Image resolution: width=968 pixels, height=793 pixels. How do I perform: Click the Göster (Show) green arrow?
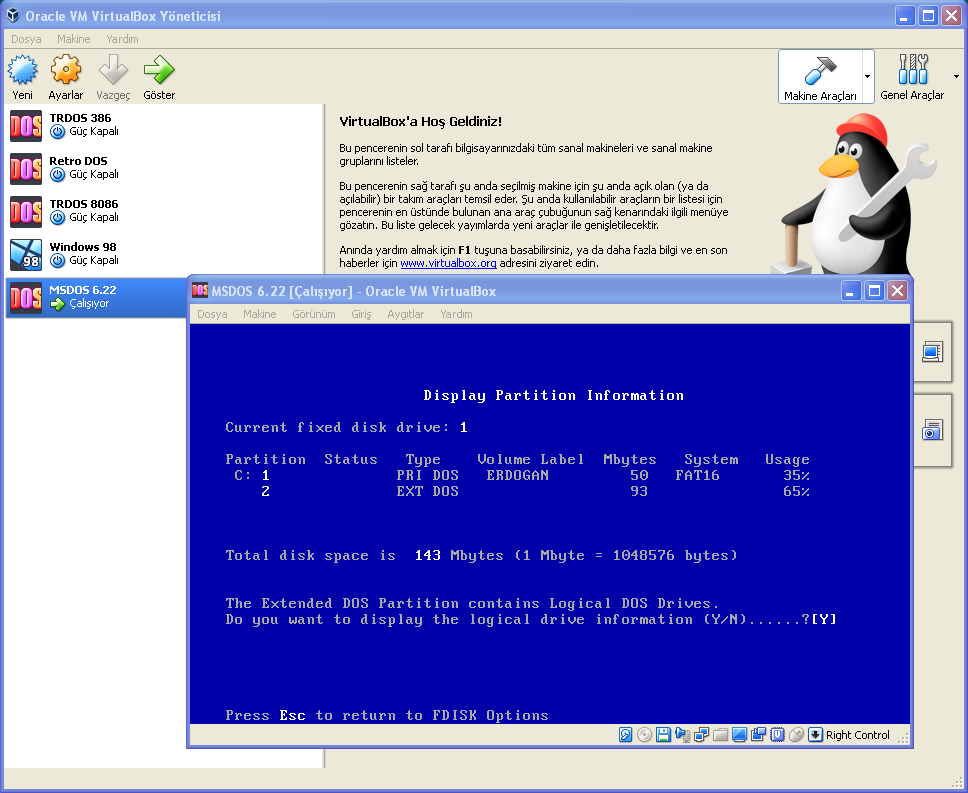click(x=159, y=70)
